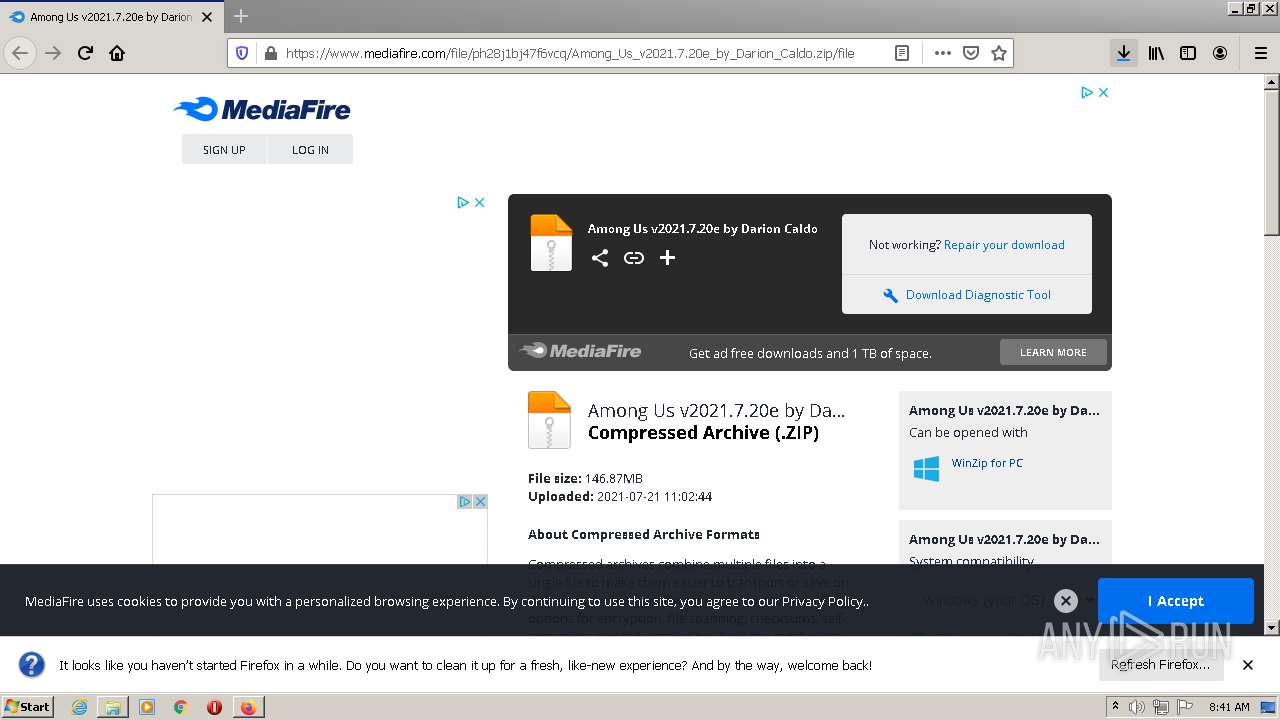Open AdChoices info on top right ad

click(x=1087, y=92)
